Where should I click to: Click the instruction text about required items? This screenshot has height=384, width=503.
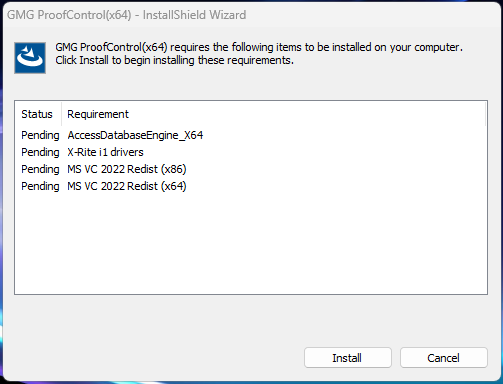coord(259,47)
